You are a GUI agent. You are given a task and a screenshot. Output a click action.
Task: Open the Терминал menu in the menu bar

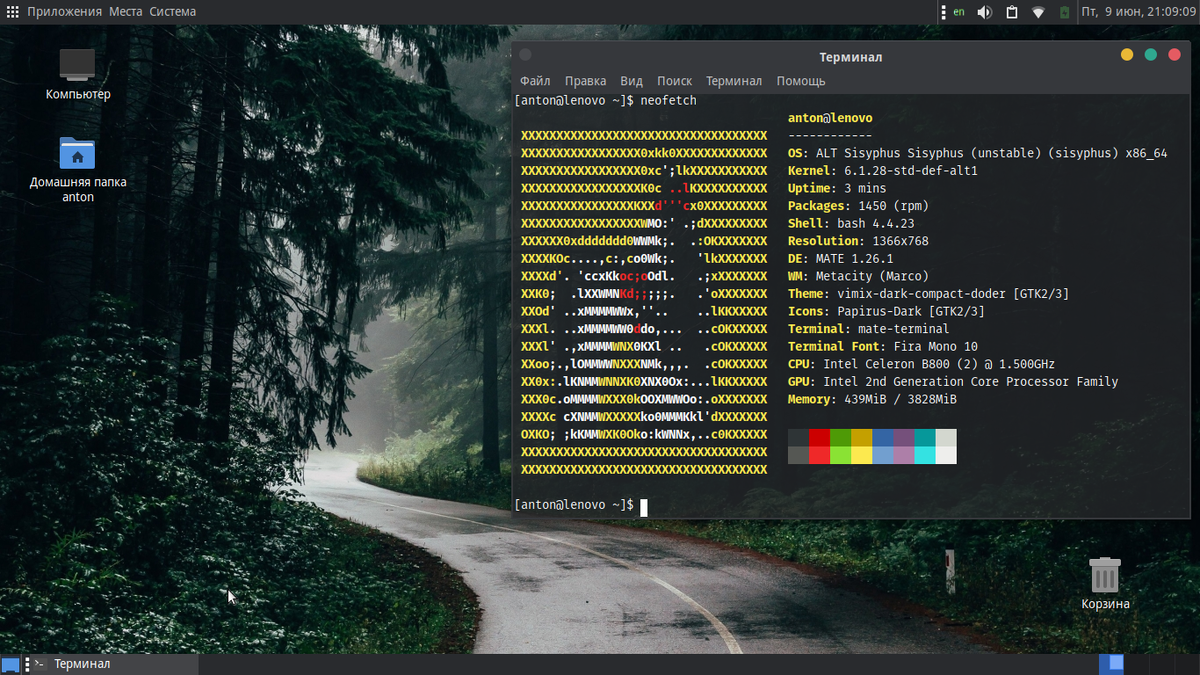point(734,81)
